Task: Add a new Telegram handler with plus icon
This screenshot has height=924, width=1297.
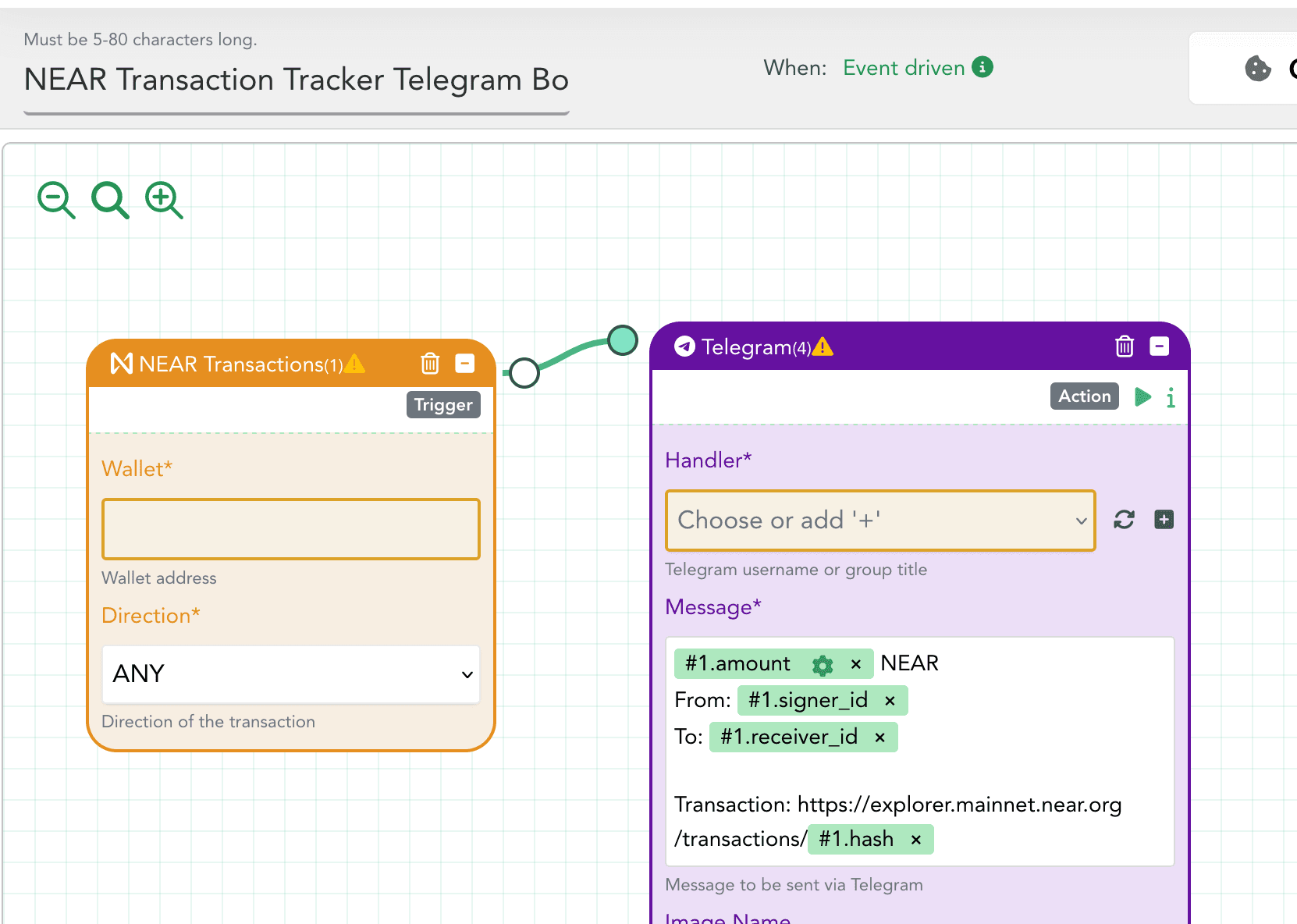Action: (1164, 520)
